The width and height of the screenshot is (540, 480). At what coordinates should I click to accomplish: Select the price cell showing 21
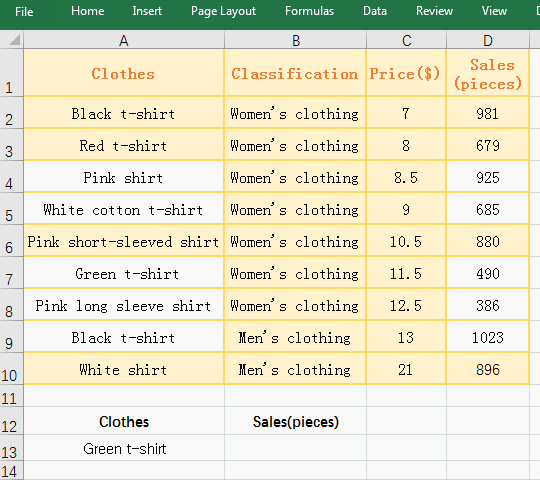[406, 369]
